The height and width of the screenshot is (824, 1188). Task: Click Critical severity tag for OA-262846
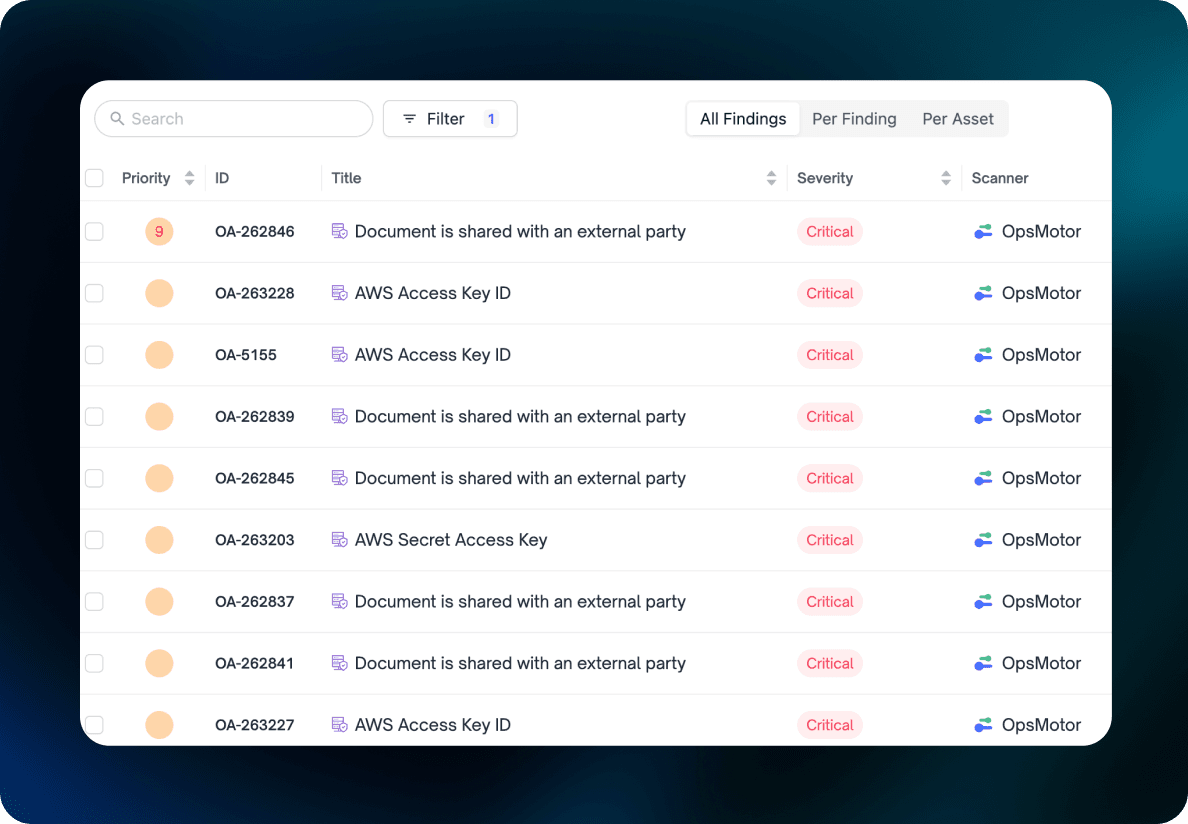(830, 232)
